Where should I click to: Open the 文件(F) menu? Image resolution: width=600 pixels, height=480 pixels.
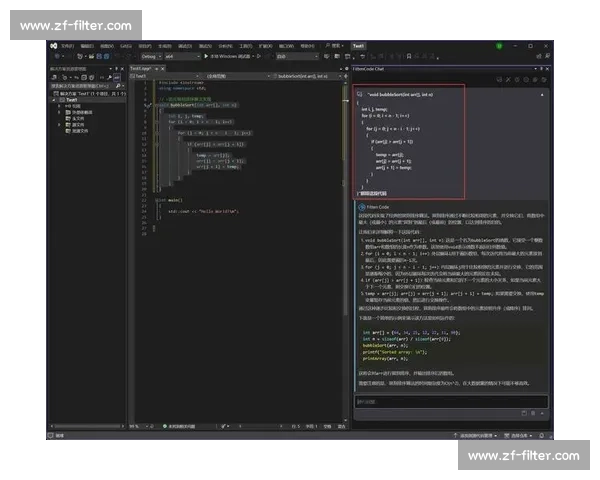tap(67, 46)
